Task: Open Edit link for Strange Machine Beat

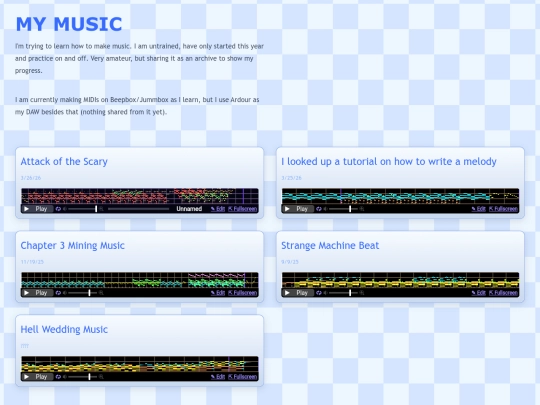Action: 479,293
